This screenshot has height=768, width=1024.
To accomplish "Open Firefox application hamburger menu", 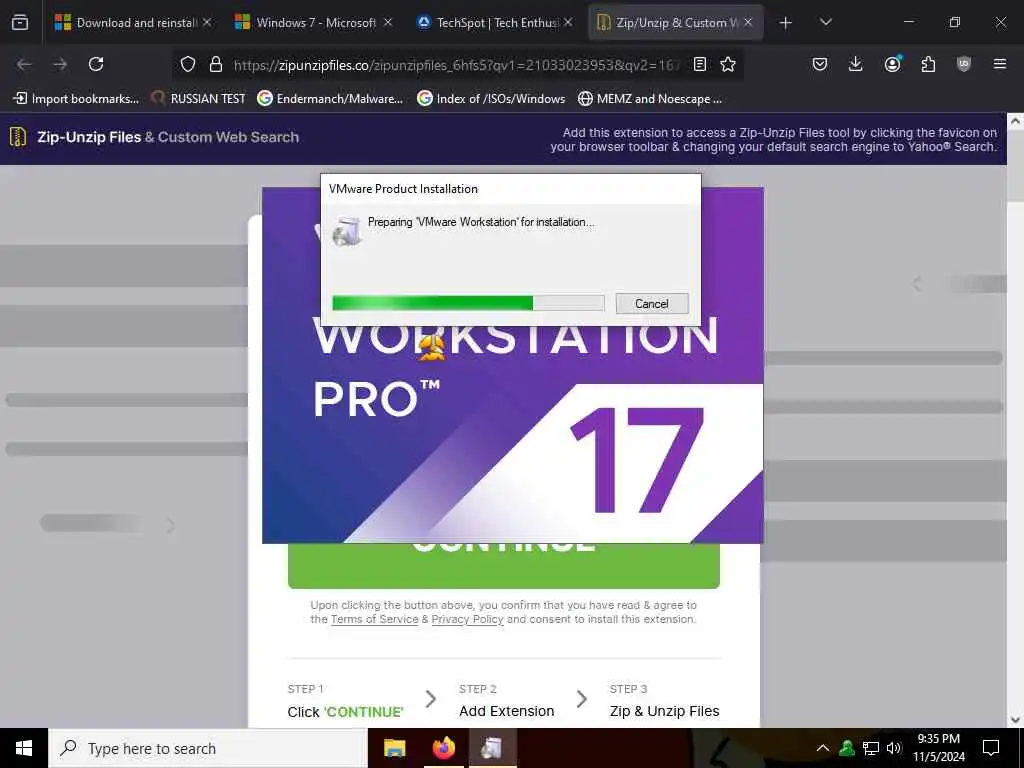I will [x=1000, y=64].
